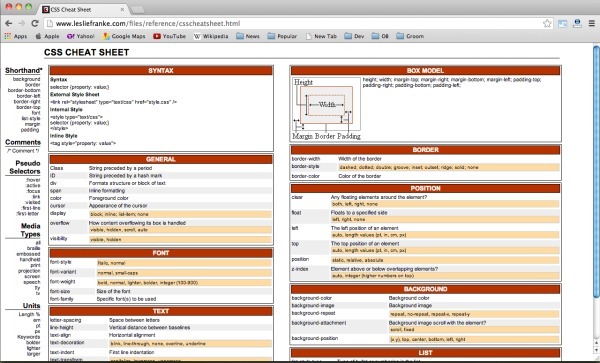Screen dimensions: 600x363
Task: Expand the Popular bookmarks folder
Action: (x=282, y=36)
